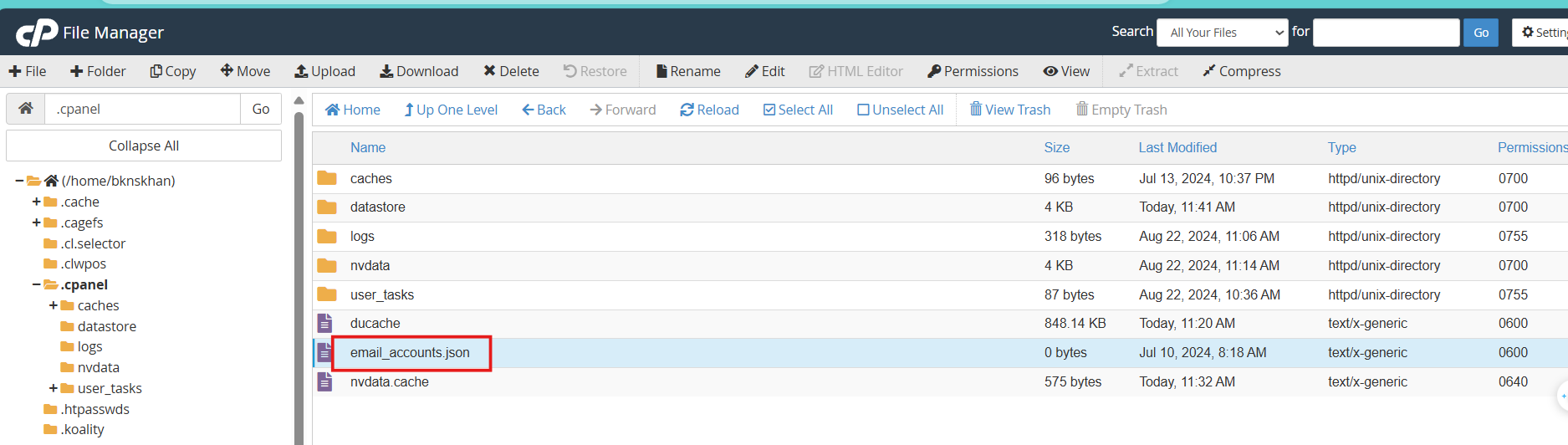Viewport: 1568px width, 445px height.
Task: Click Up One Level
Action: coord(451,110)
